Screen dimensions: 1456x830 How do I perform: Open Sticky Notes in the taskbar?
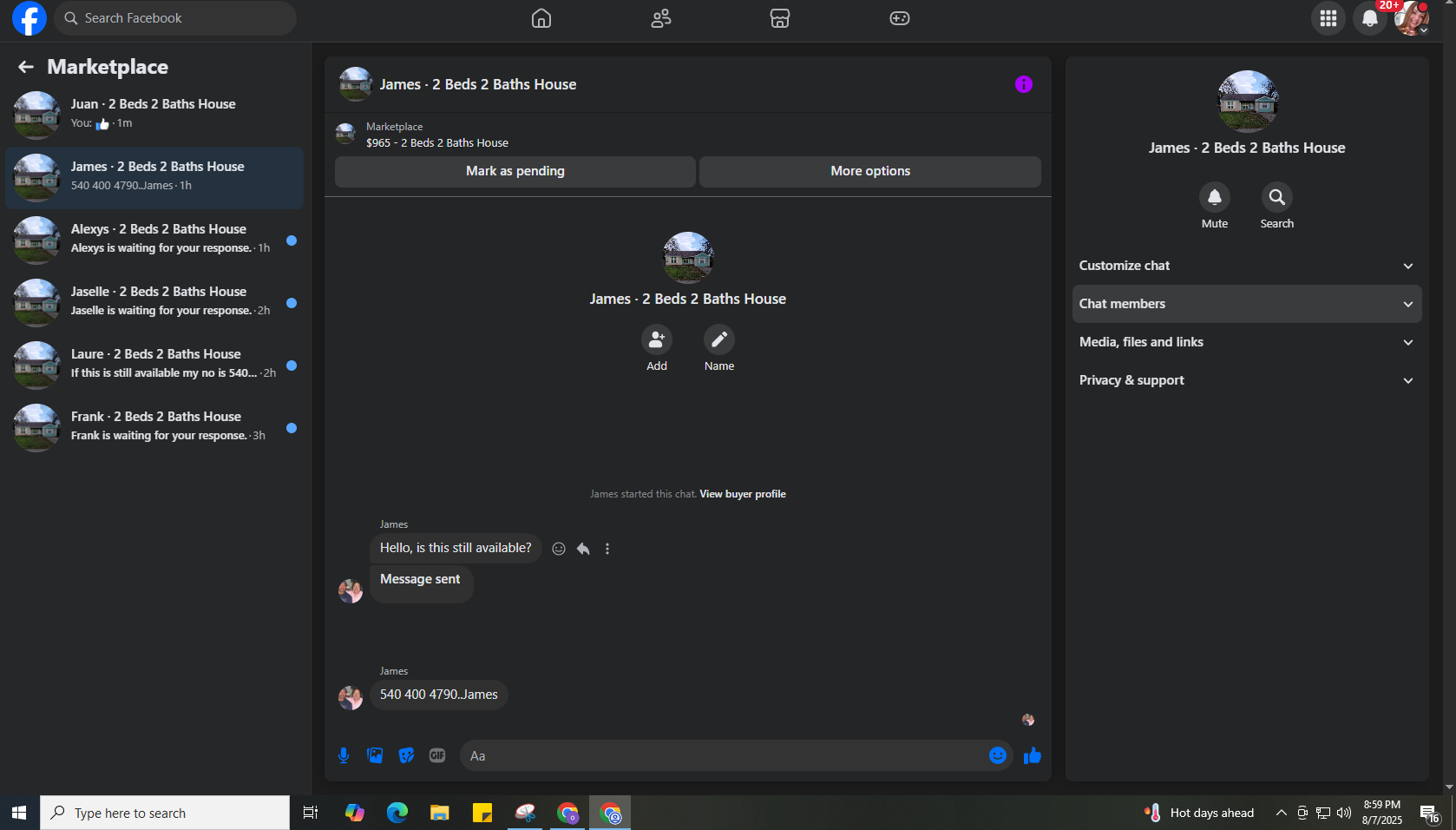(x=482, y=813)
